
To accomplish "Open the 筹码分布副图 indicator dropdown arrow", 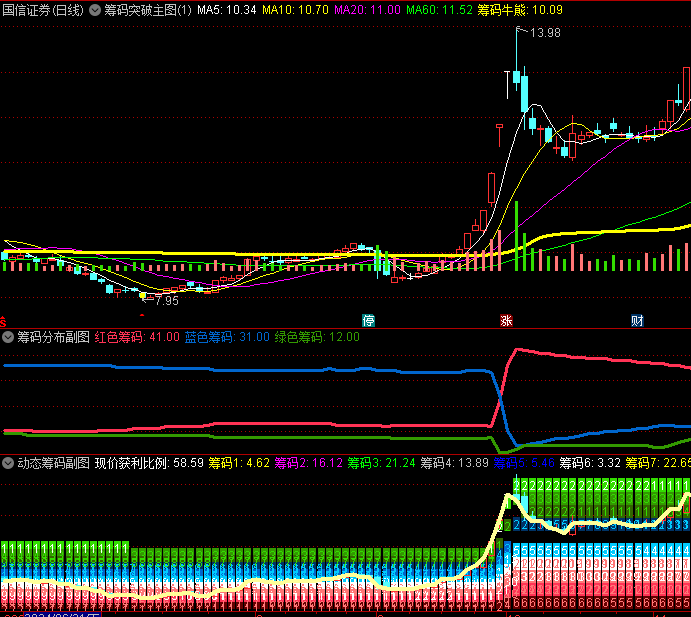I will point(7,338).
